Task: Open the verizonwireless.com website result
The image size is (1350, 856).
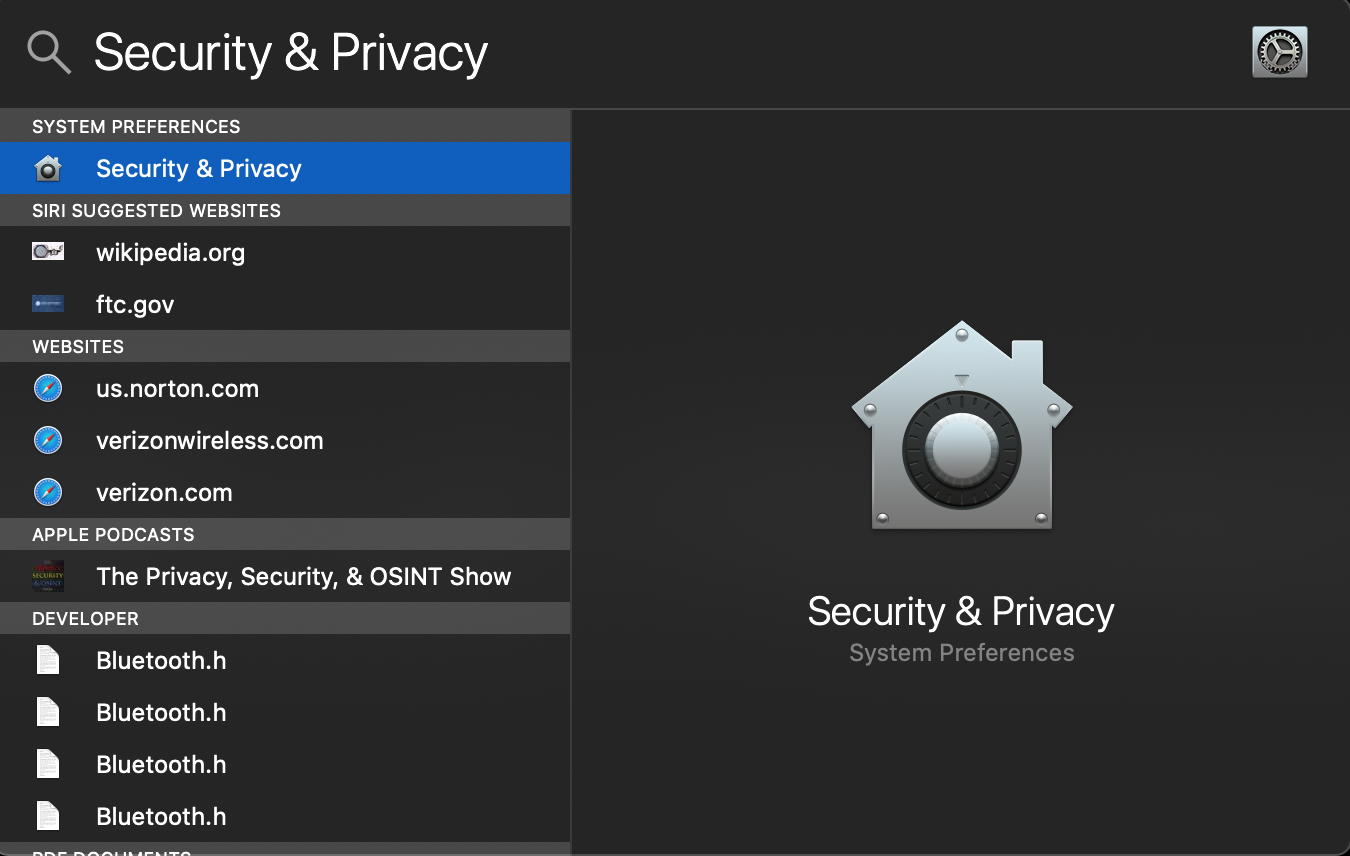Action: [285, 440]
